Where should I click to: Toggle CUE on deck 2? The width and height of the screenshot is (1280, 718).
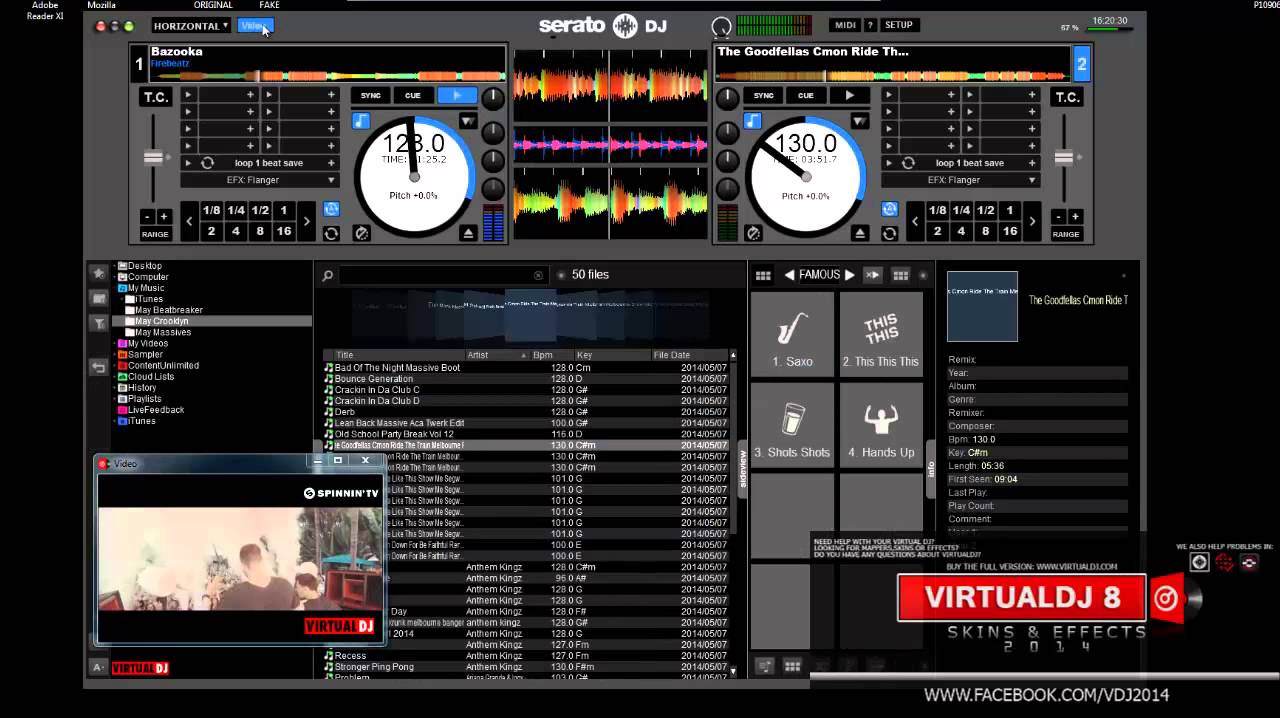[x=806, y=95]
